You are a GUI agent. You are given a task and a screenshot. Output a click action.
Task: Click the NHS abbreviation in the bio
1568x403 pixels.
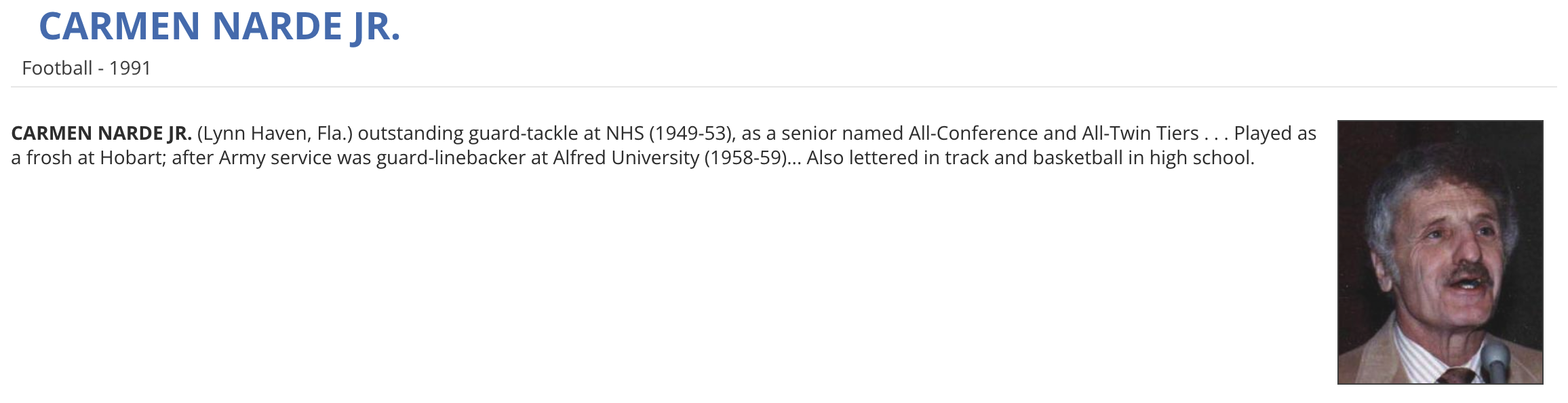624,133
